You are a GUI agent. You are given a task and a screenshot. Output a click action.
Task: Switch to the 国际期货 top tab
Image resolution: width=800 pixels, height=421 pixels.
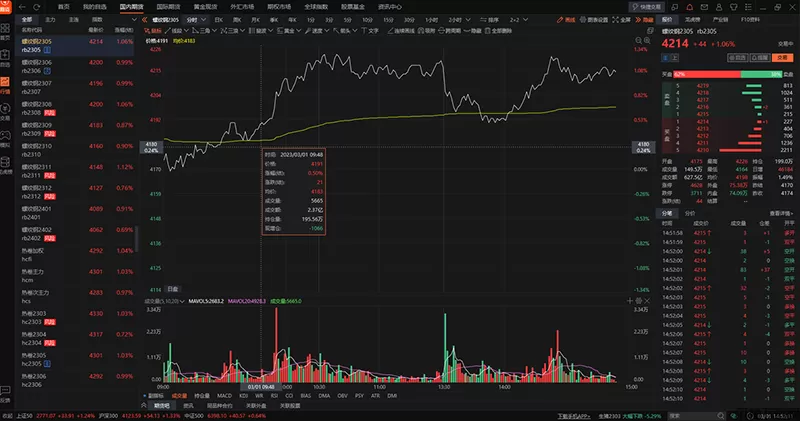168,7
